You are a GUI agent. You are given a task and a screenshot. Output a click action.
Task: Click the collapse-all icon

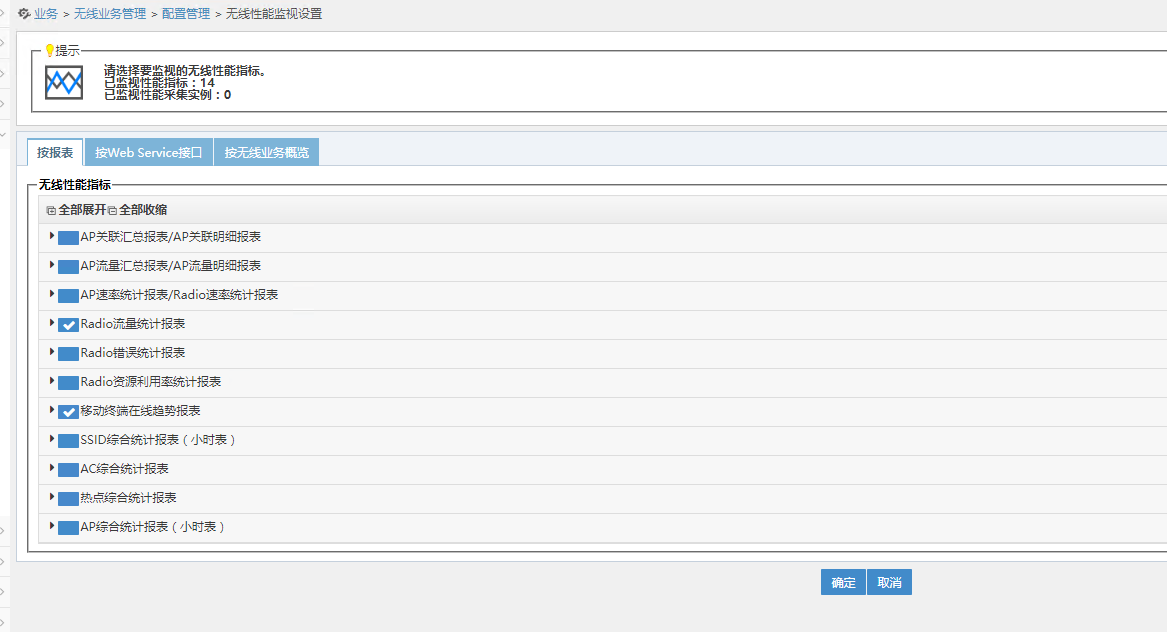tap(112, 210)
